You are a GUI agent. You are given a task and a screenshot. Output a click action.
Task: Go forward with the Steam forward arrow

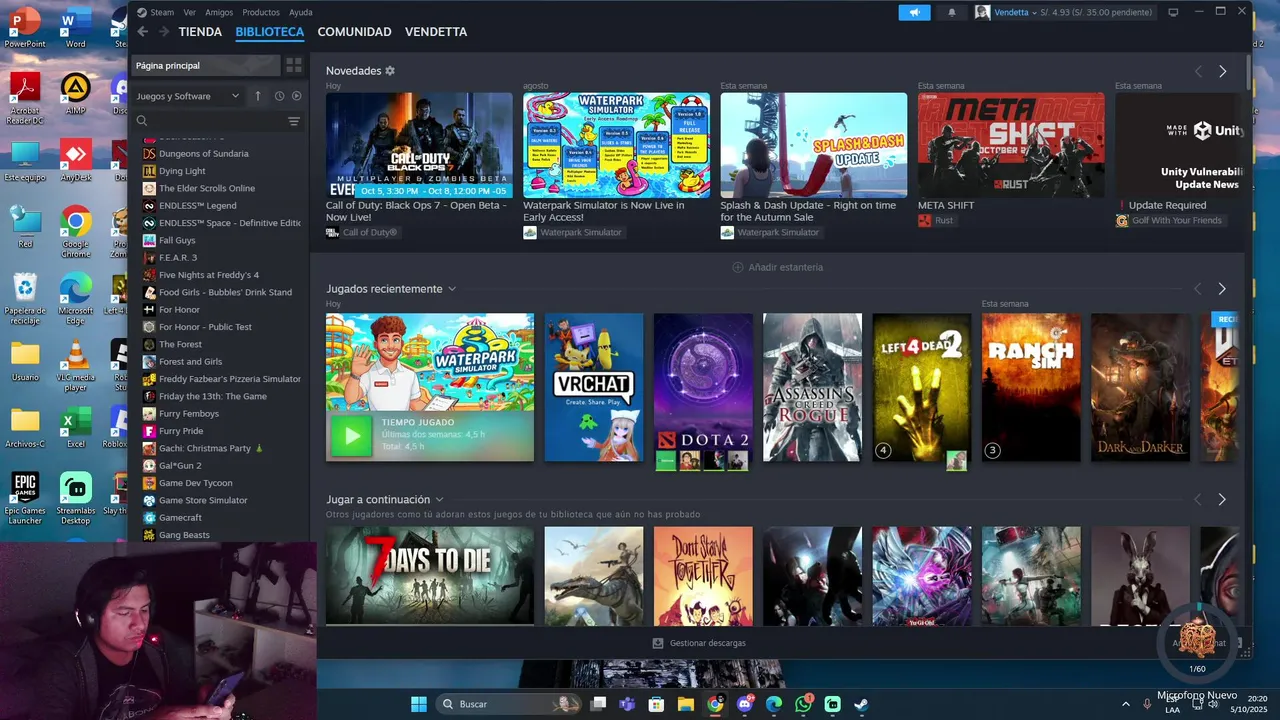(163, 32)
